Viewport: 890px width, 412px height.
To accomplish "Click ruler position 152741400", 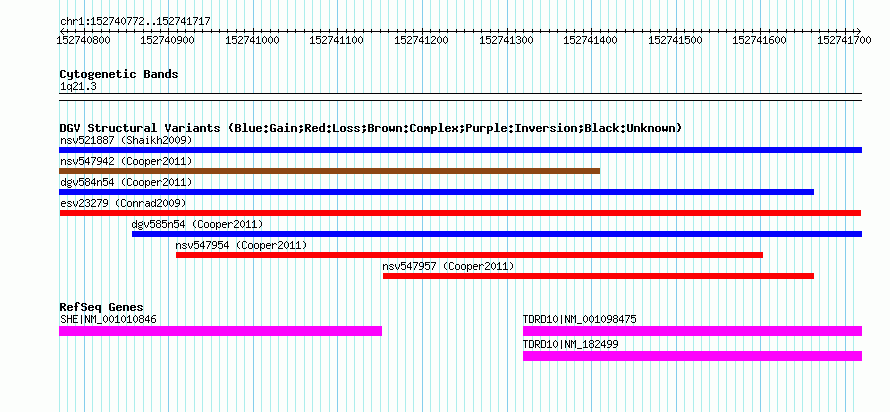I will [591, 40].
